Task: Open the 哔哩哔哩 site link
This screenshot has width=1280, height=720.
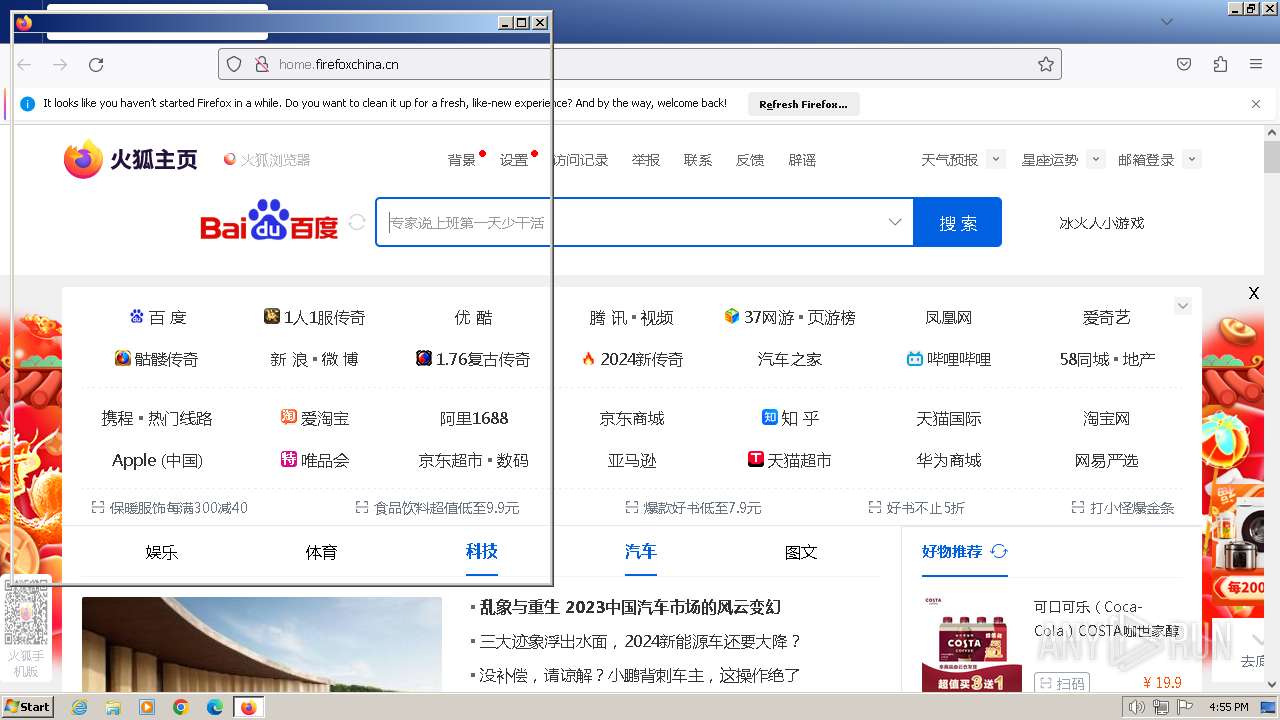Action: 948,359
